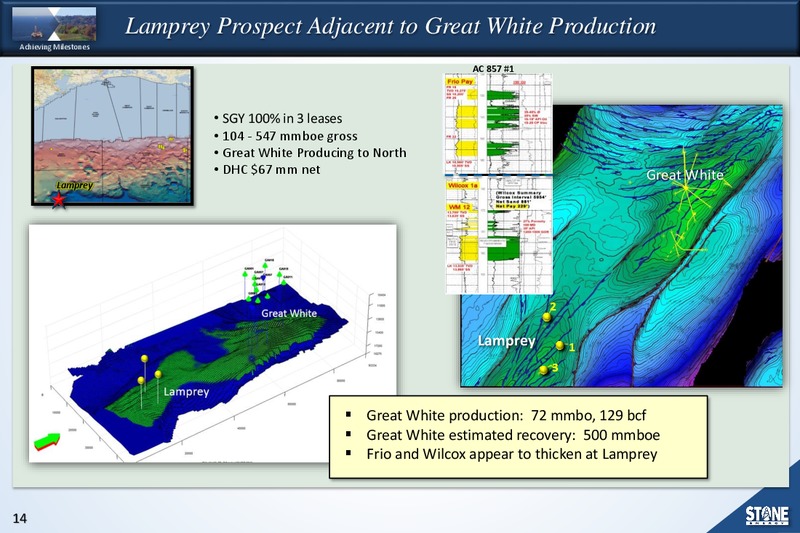Click the "Frio Pay" label on the well log
The width and height of the screenshot is (800, 533).
tap(460, 82)
